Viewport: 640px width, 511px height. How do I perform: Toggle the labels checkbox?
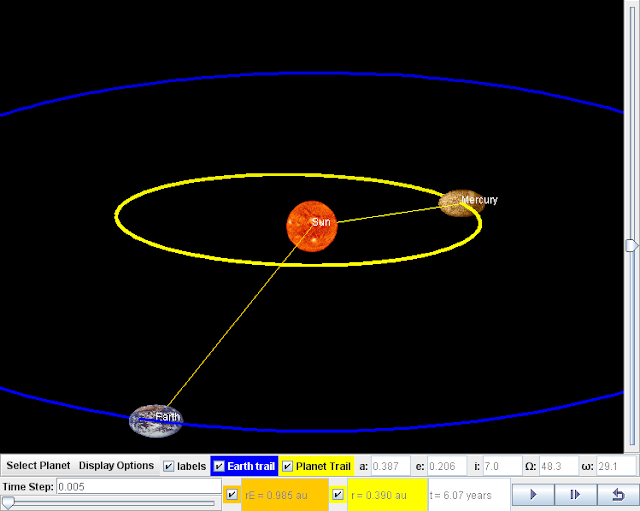pyautogui.click(x=169, y=466)
